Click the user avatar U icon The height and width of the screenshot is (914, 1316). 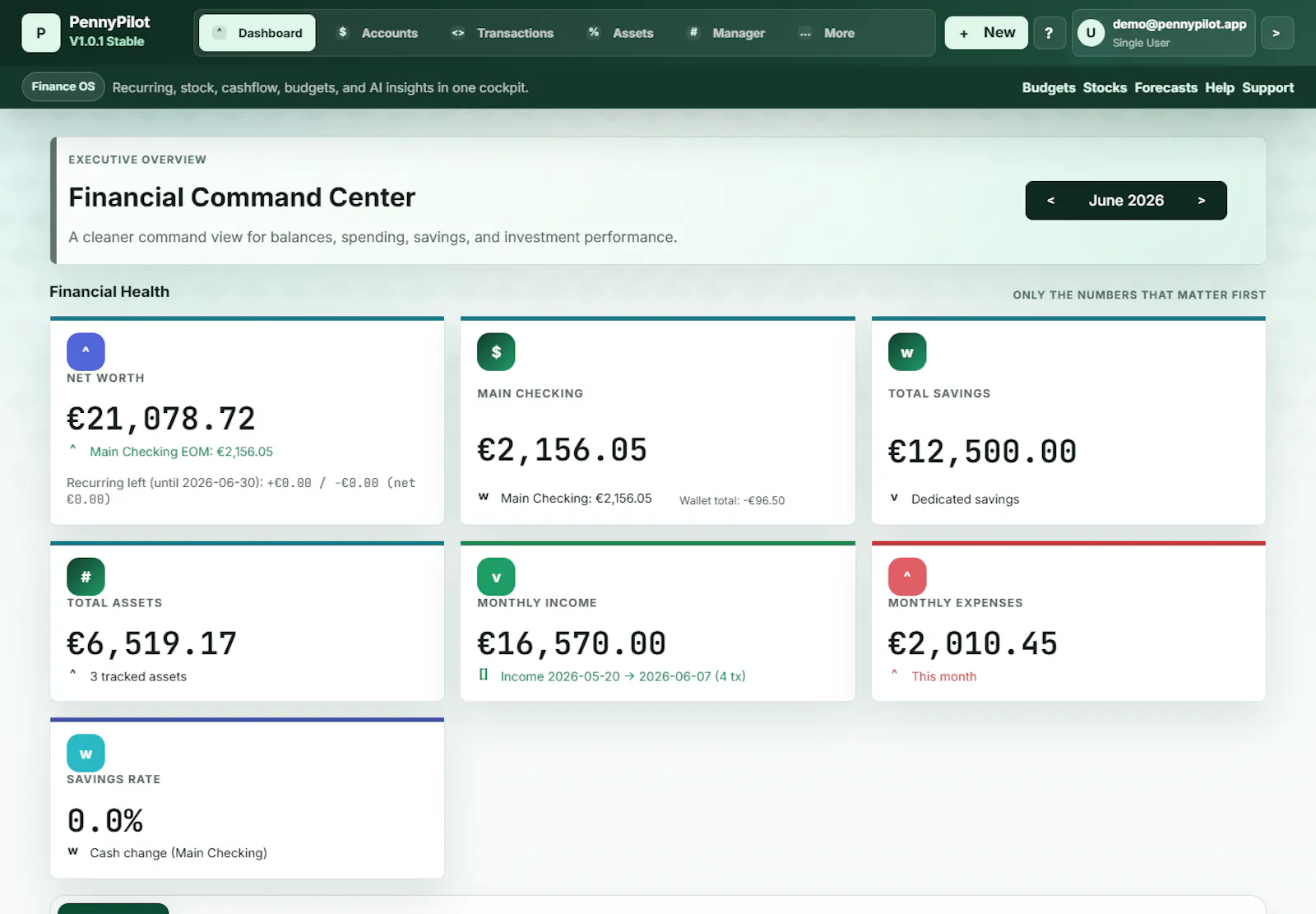click(1091, 33)
